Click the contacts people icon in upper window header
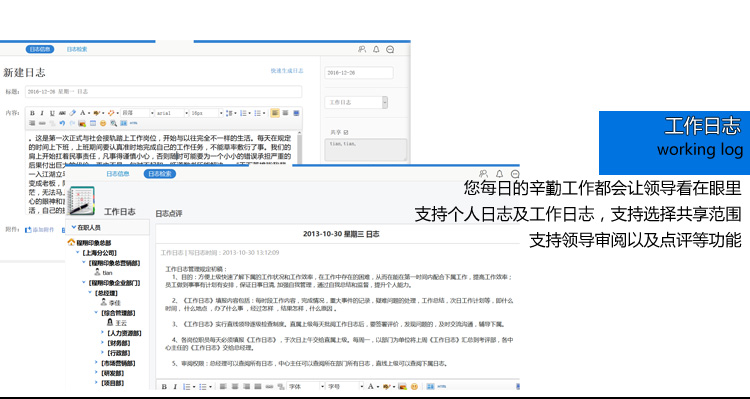 click(x=362, y=49)
